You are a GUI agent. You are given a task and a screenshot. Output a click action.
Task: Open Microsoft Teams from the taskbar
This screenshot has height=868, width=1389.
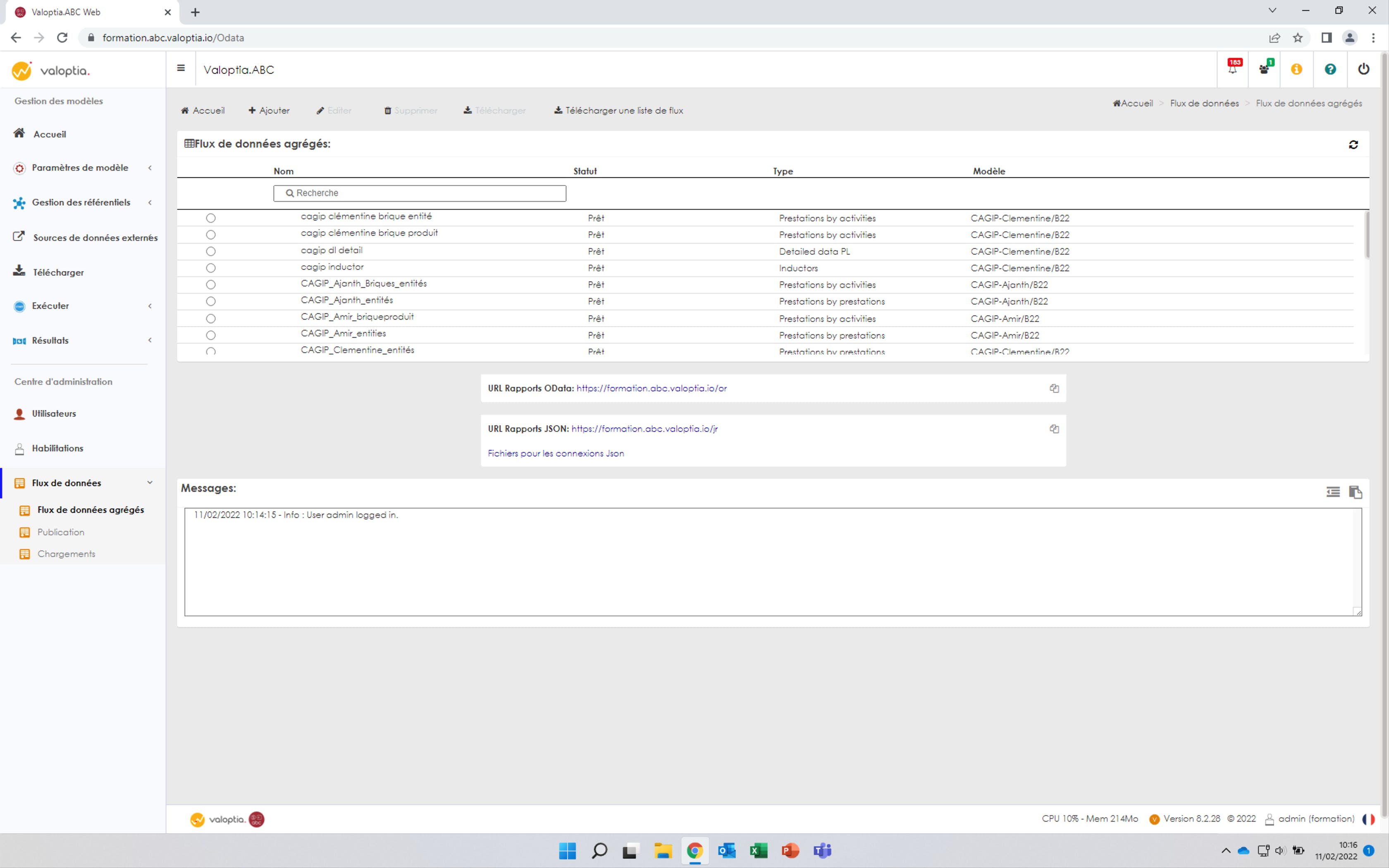[822, 850]
